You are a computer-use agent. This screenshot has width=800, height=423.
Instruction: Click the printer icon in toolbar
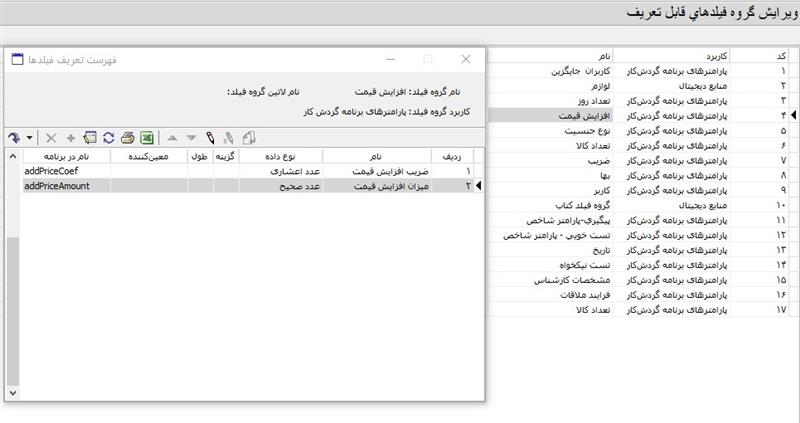[x=127, y=137]
